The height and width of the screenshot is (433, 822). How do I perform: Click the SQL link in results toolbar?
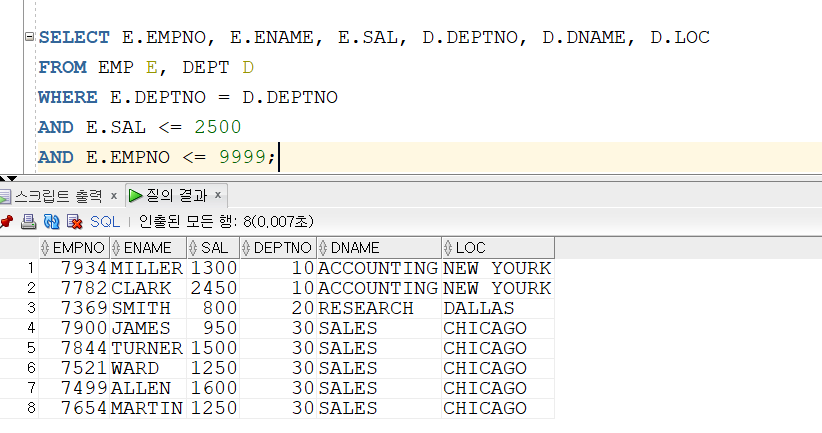tap(105, 222)
